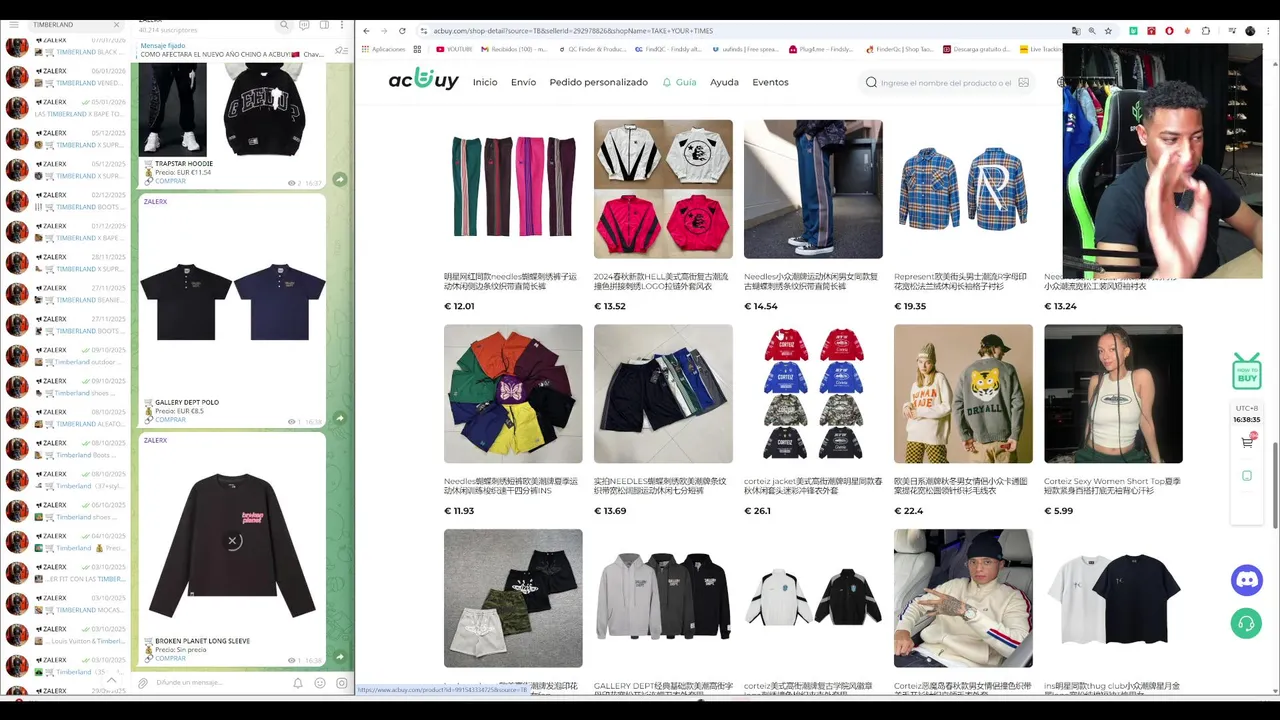Click the browser address bar URL
The width and height of the screenshot is (1280, 720).
[573, 31]
